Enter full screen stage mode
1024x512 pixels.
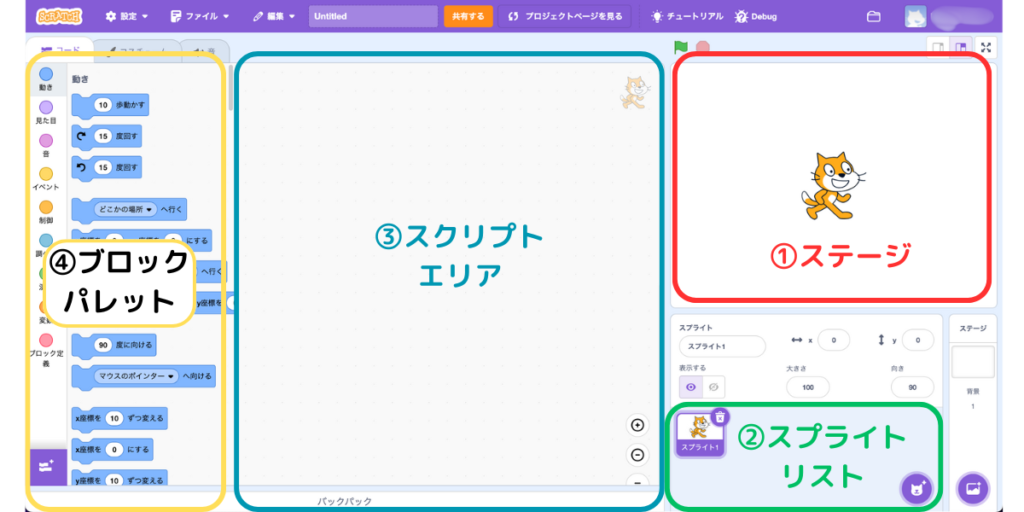(x=986, y=48)
